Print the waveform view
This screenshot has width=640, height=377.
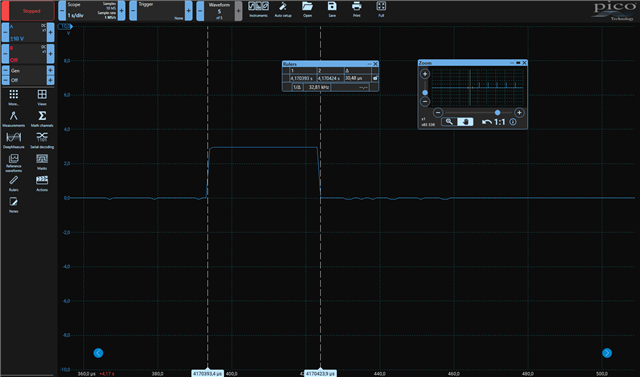tap(356, 9)
